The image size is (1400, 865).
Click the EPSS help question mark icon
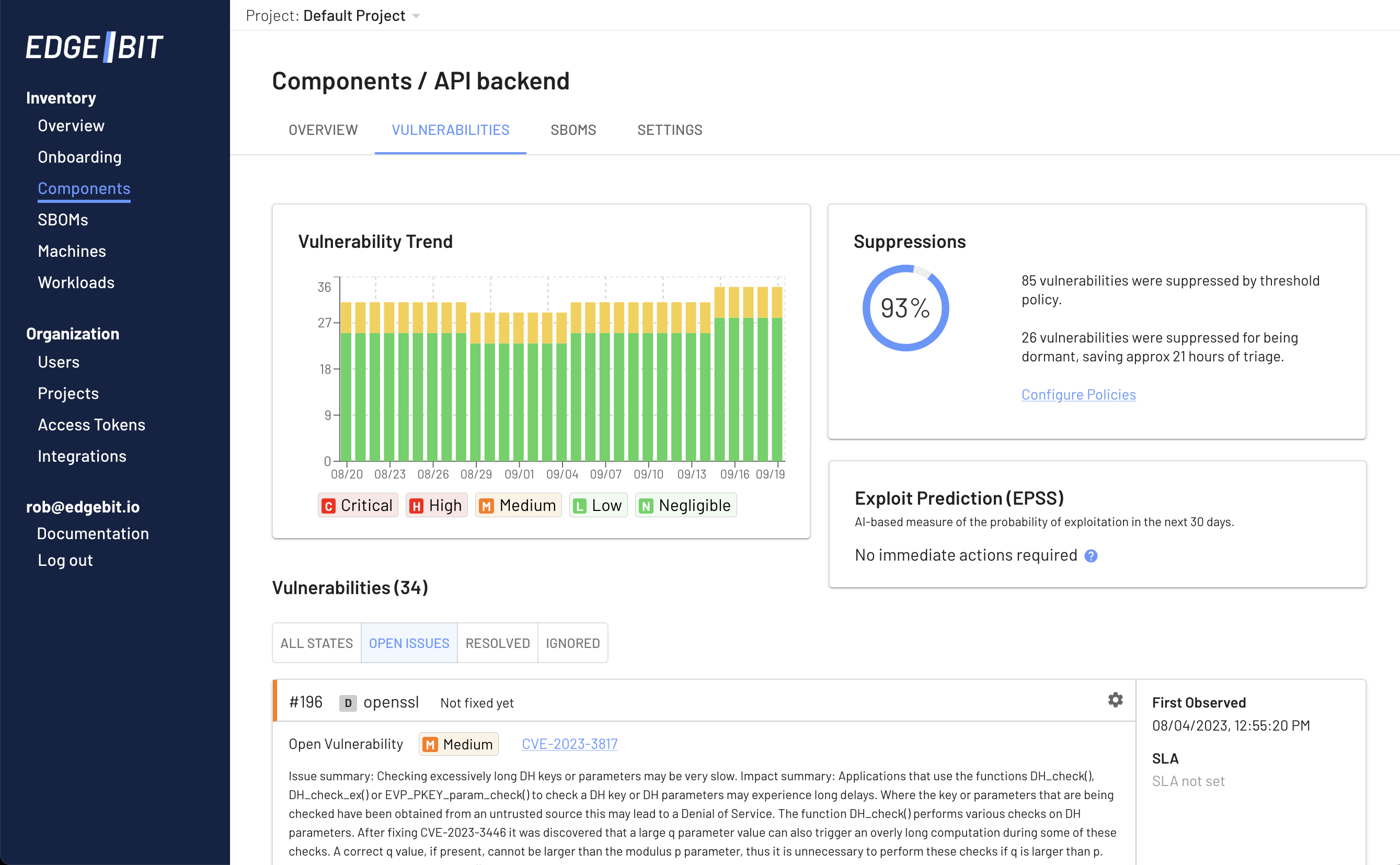[1091, 556]
